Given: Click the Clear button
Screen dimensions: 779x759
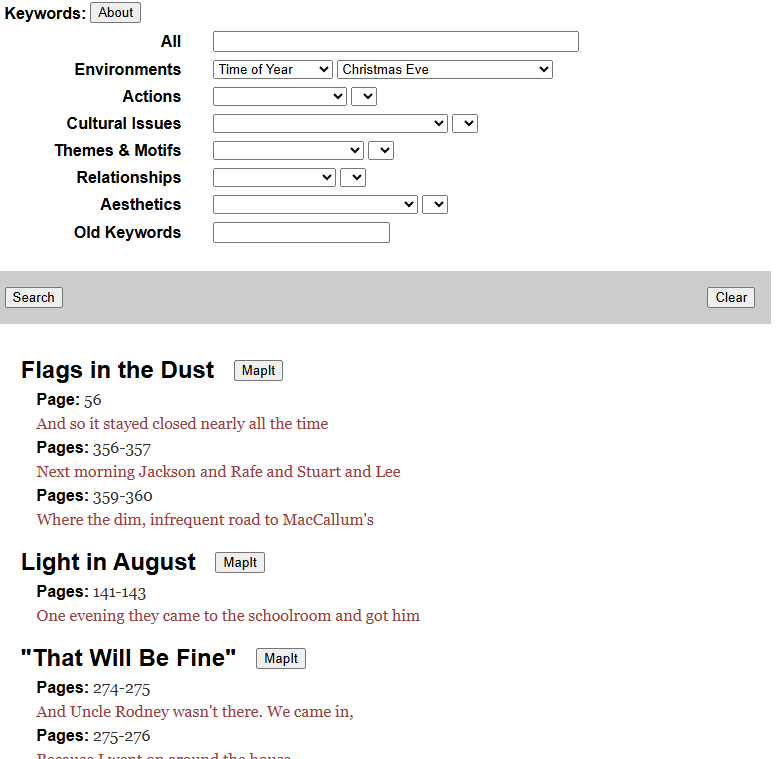Looking at the screenshot, I should [731, 298].
